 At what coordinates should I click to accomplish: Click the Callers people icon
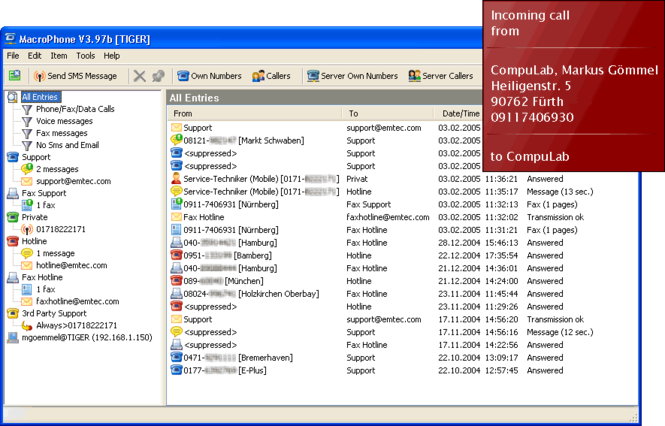258,76
